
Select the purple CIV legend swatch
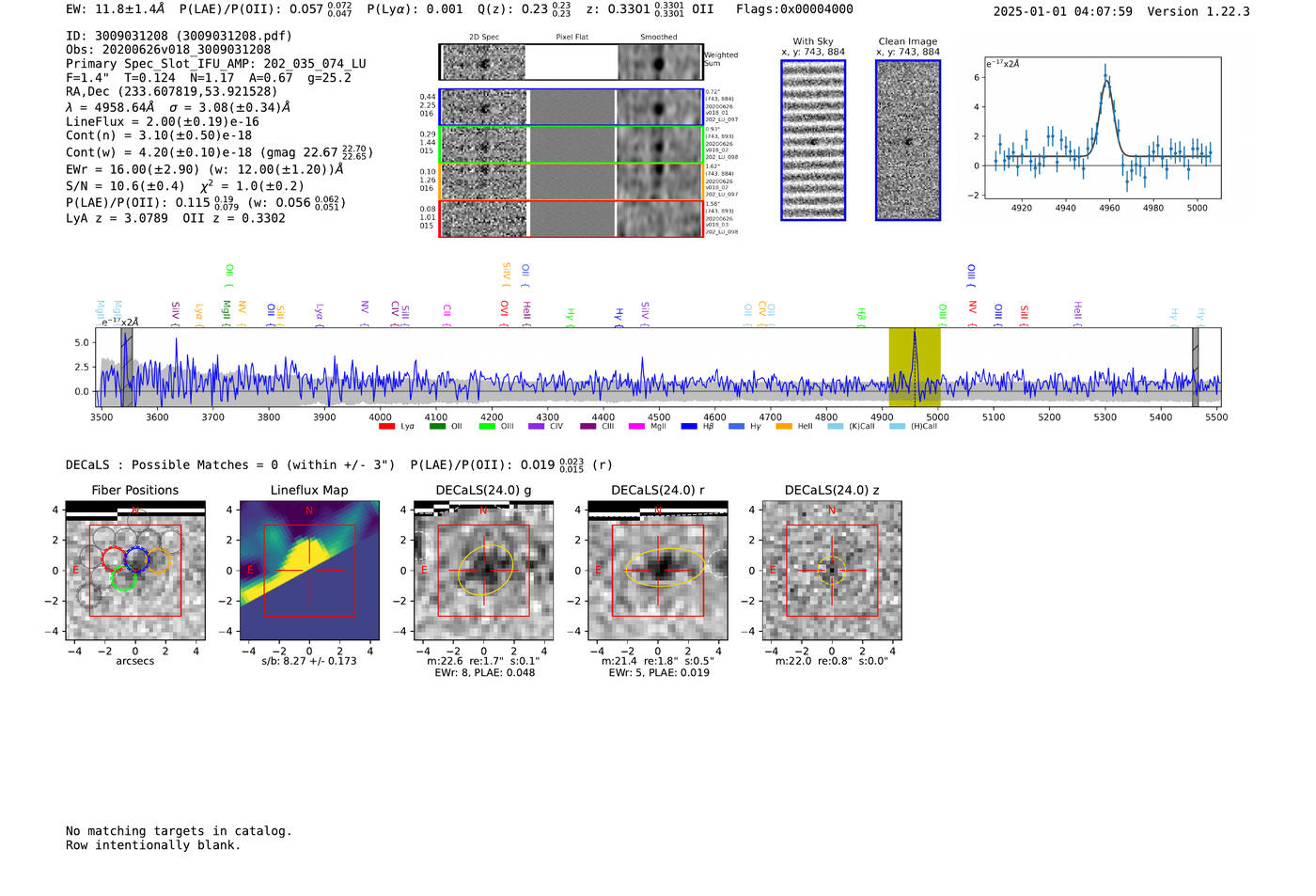coord(537,427)
